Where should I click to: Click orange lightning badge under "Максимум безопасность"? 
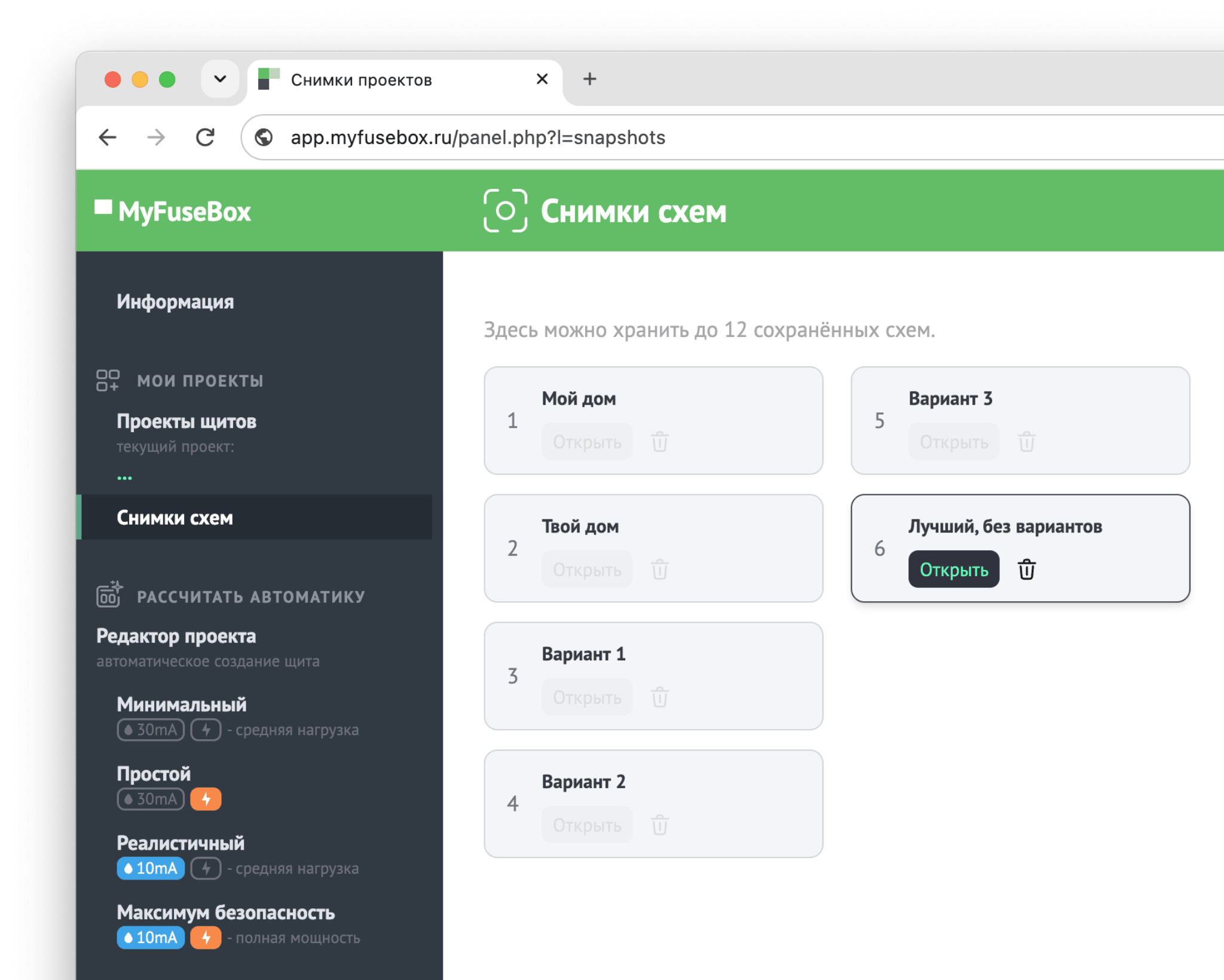206,938
